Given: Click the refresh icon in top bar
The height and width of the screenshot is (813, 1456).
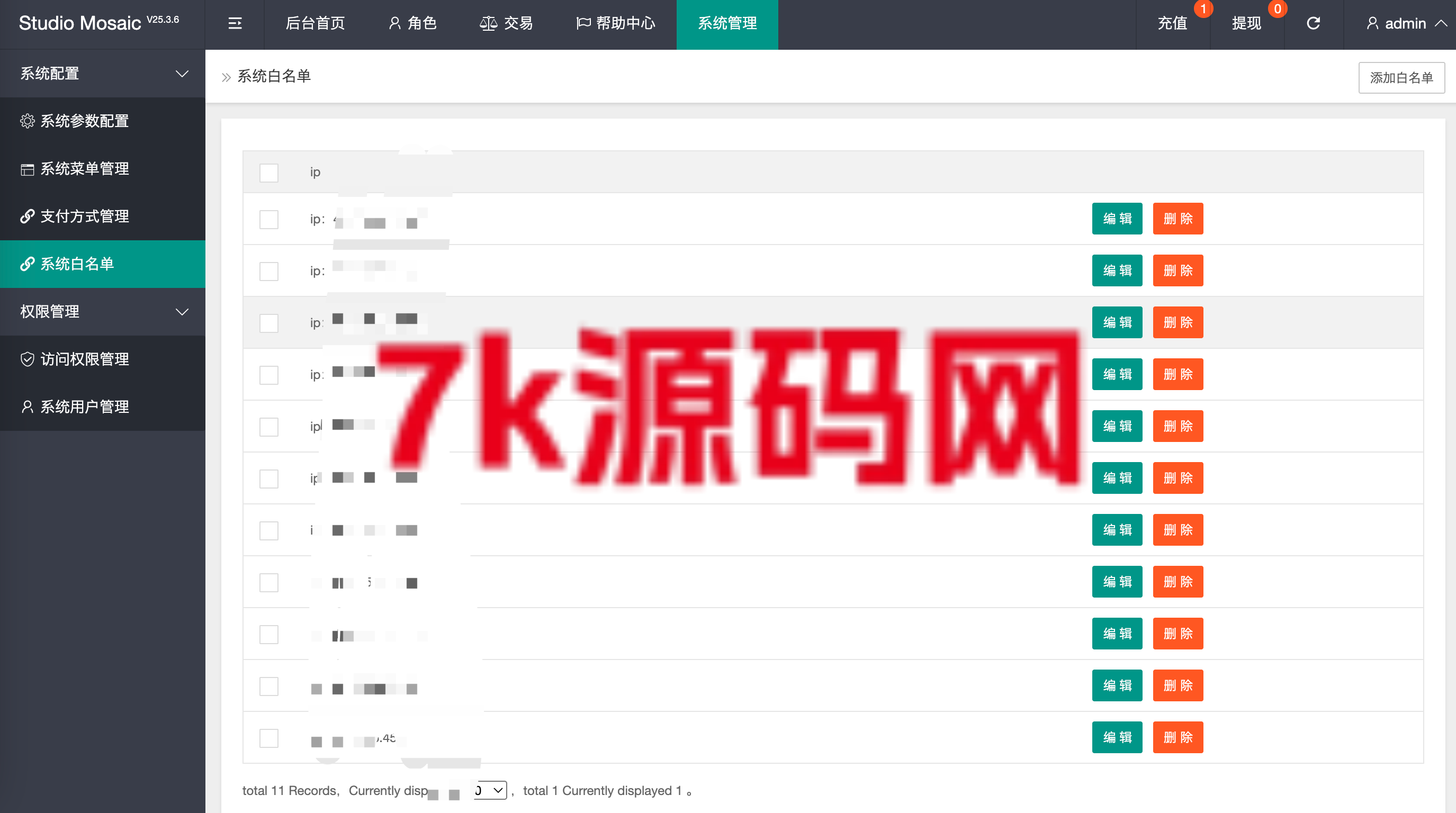Looking at the screenshot, I should point(1313,23).
